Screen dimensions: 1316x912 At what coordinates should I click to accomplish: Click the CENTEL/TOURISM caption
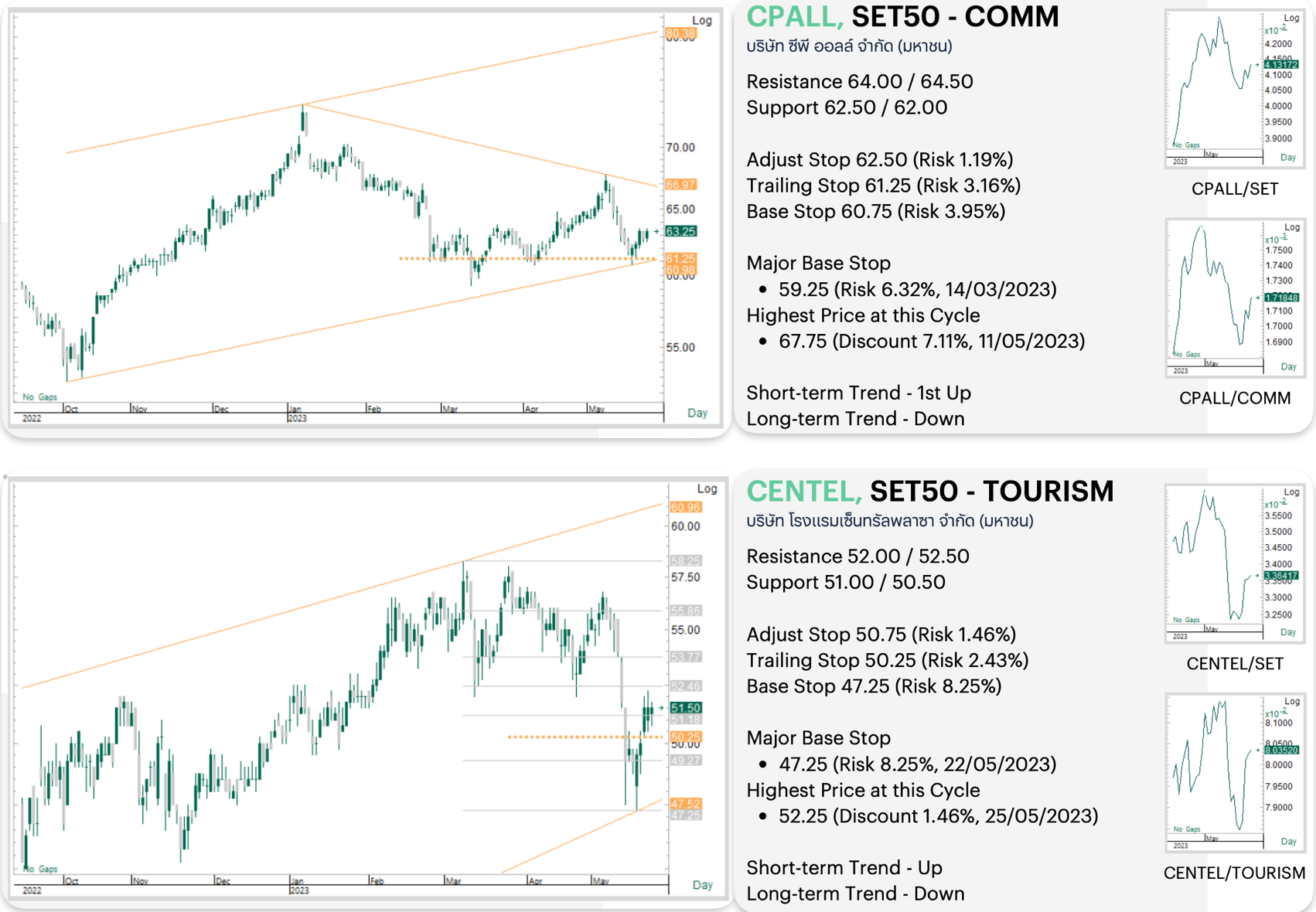(1234, 873)
